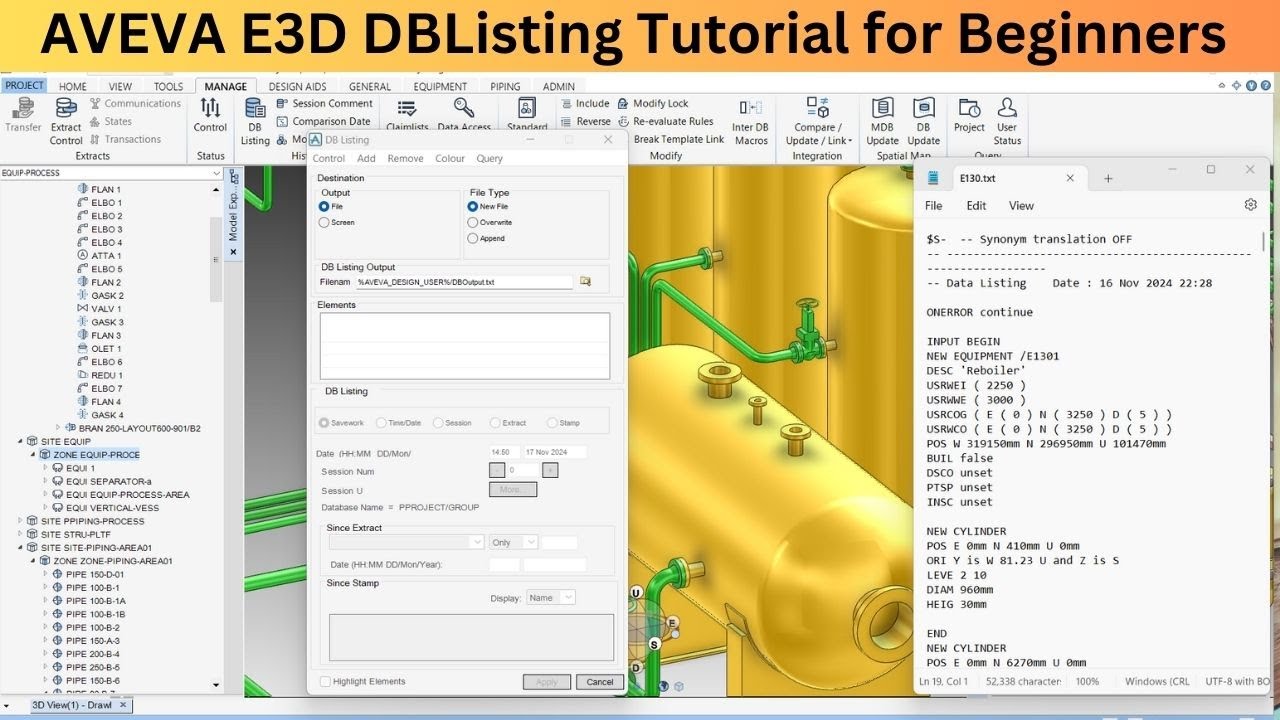The height and width of the screenshot is (720, 1280).
Task: Select EQUI VERTICAL-VESS in the tree
Action: tap(105, 507)
